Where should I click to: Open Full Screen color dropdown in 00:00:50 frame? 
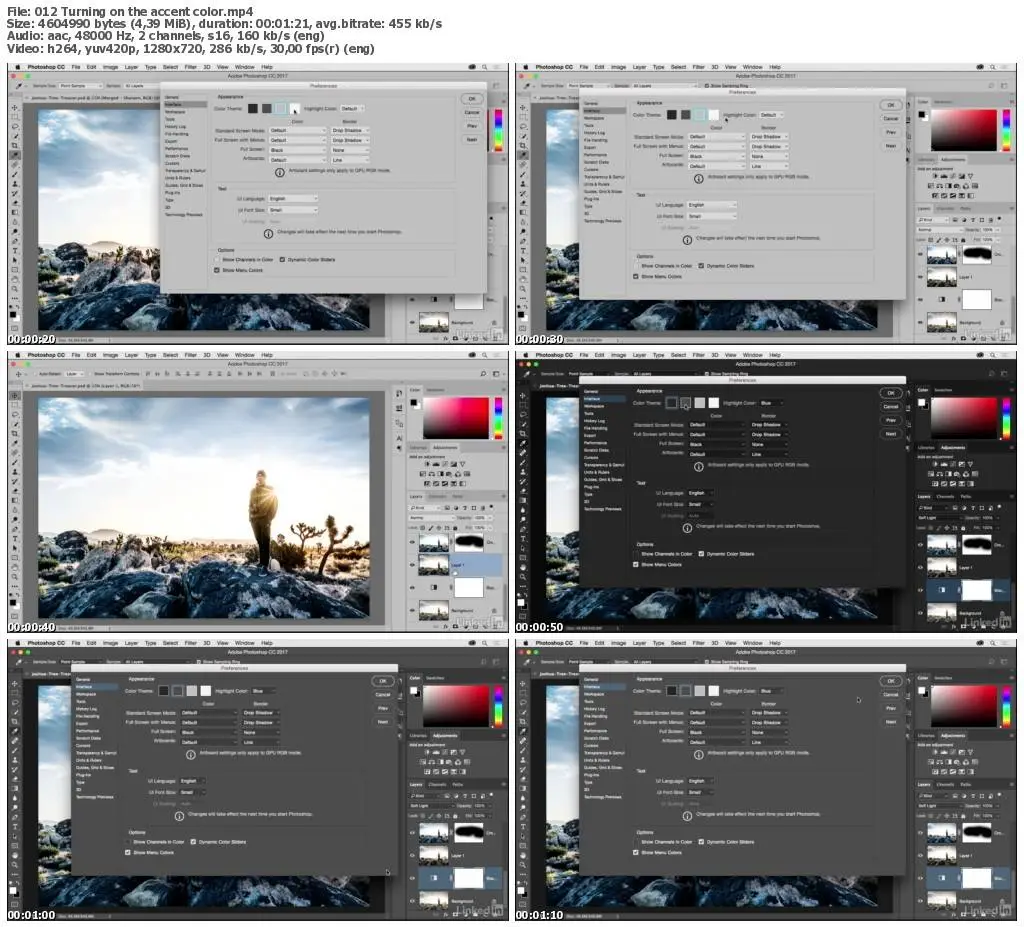(x=716, y=444)
